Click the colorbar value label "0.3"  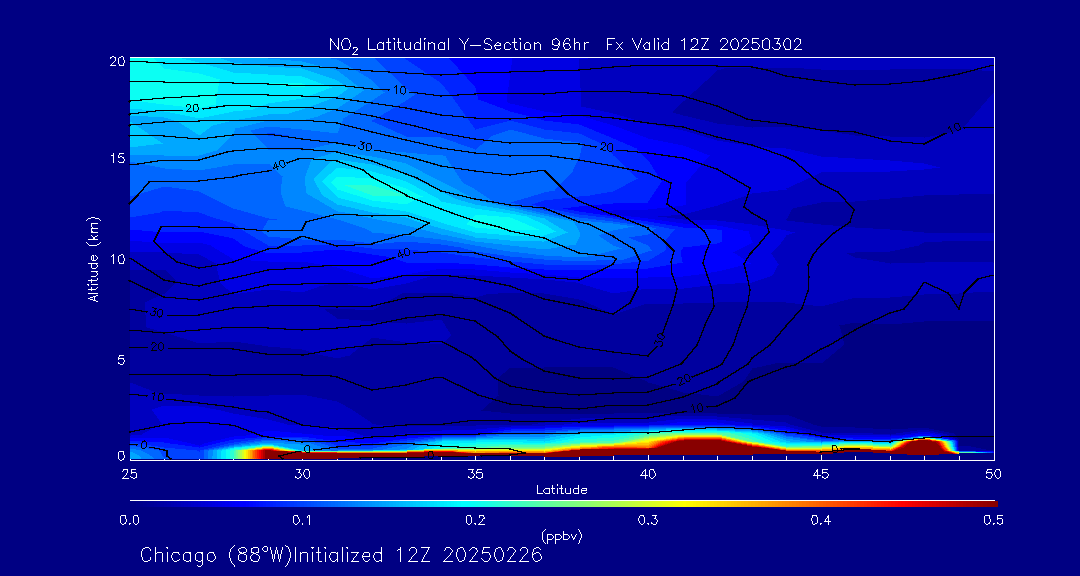[x=648, y=521]
